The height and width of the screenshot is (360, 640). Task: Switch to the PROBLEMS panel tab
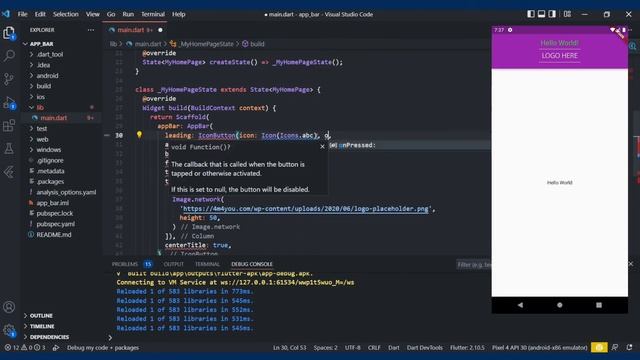125,264
